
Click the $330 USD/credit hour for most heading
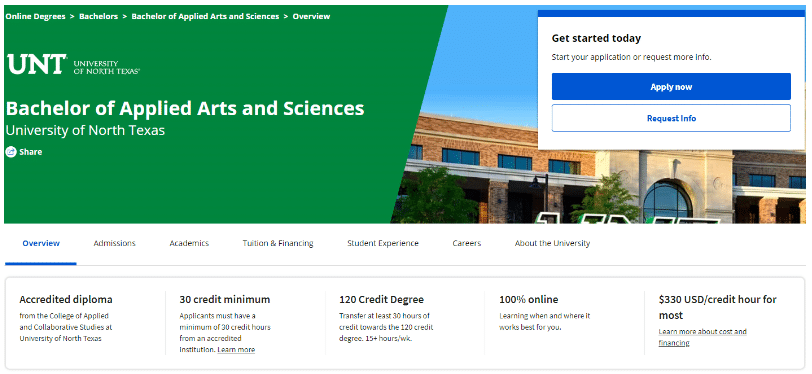pyautogui.click(x=718, y=307)
